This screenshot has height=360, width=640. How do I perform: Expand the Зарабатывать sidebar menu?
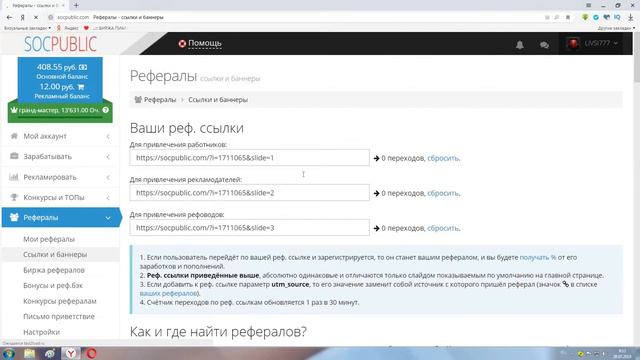60,156
